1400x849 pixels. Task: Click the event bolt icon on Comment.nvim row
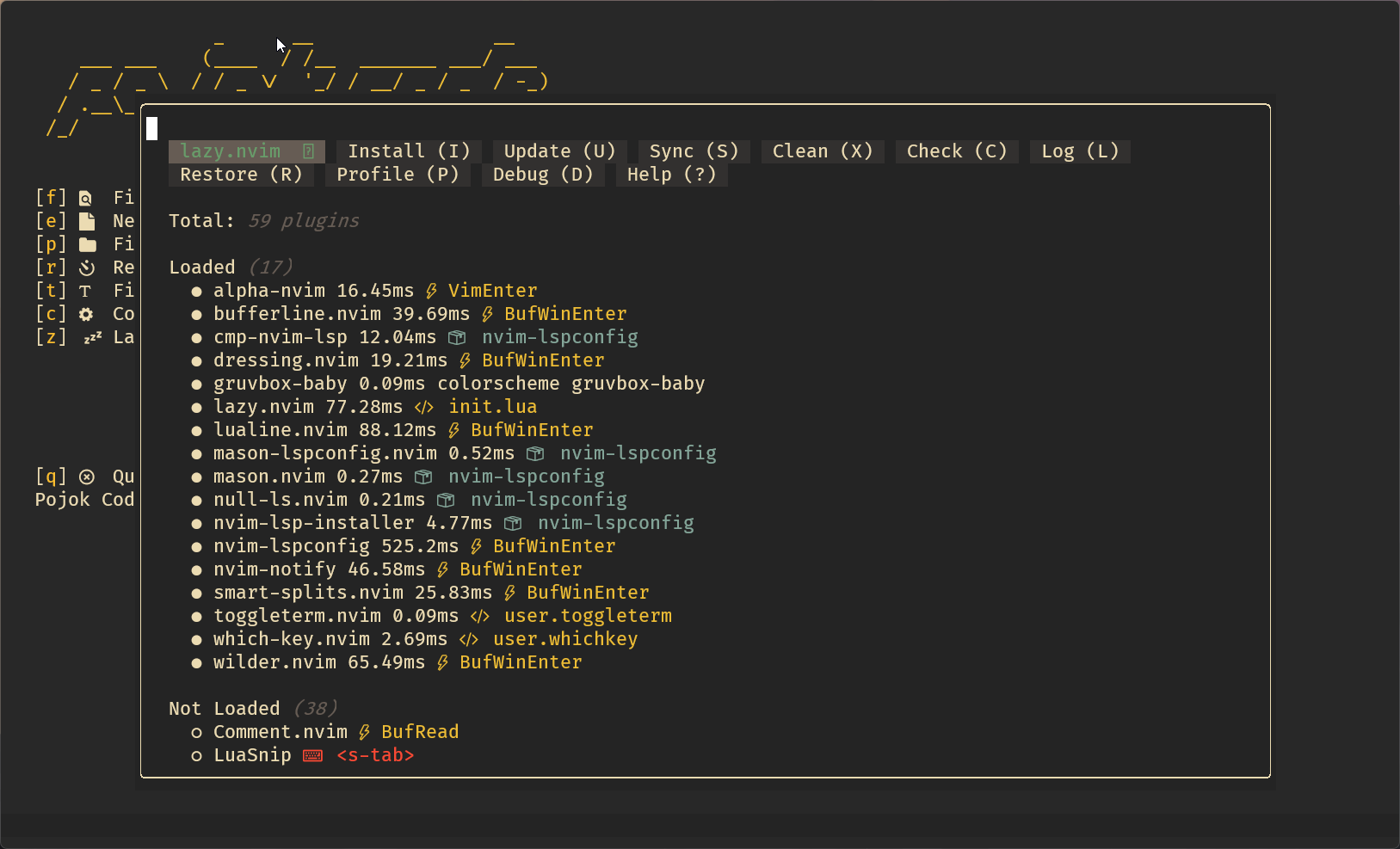click(365, 732)
